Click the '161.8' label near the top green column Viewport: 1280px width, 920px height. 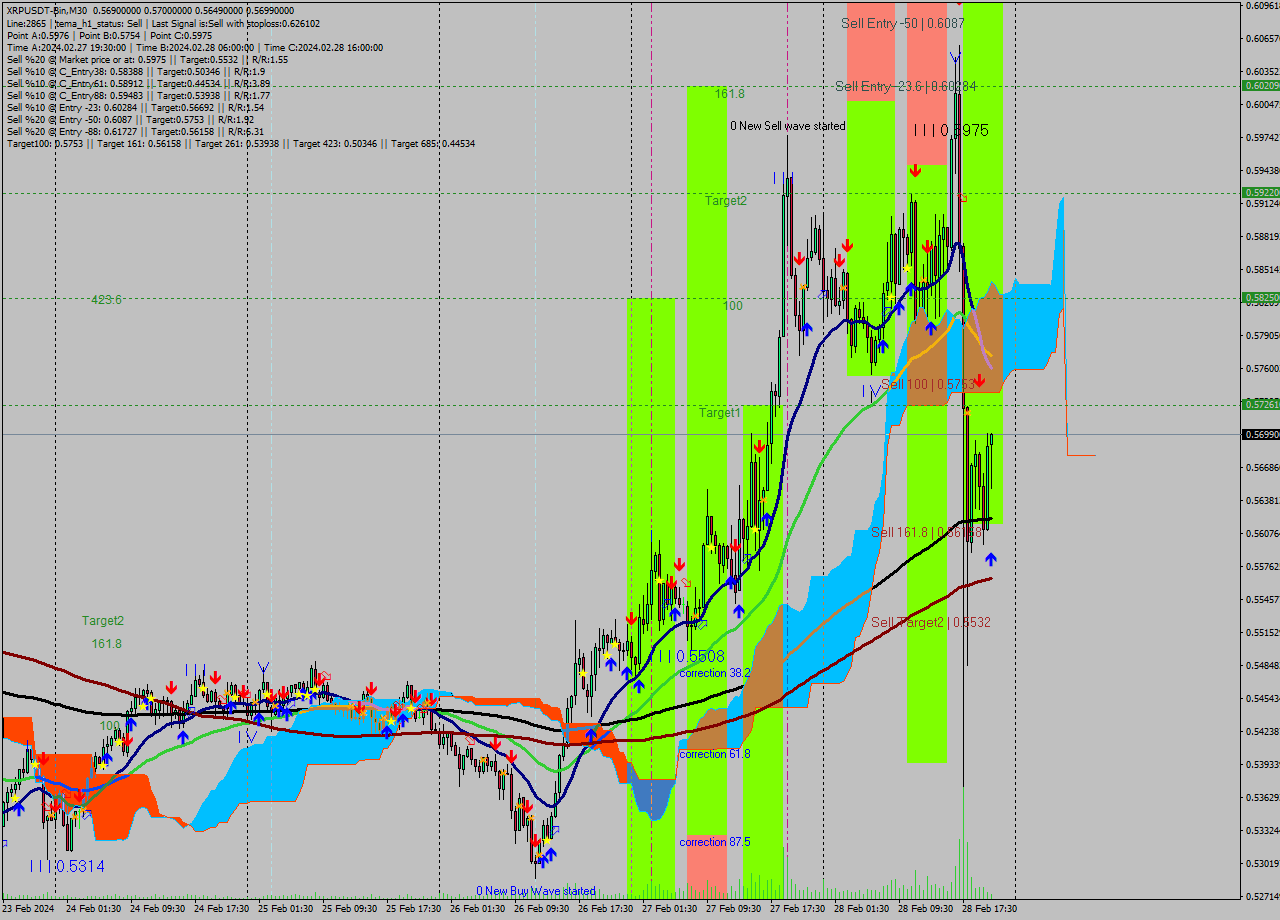tap(729, 93)
